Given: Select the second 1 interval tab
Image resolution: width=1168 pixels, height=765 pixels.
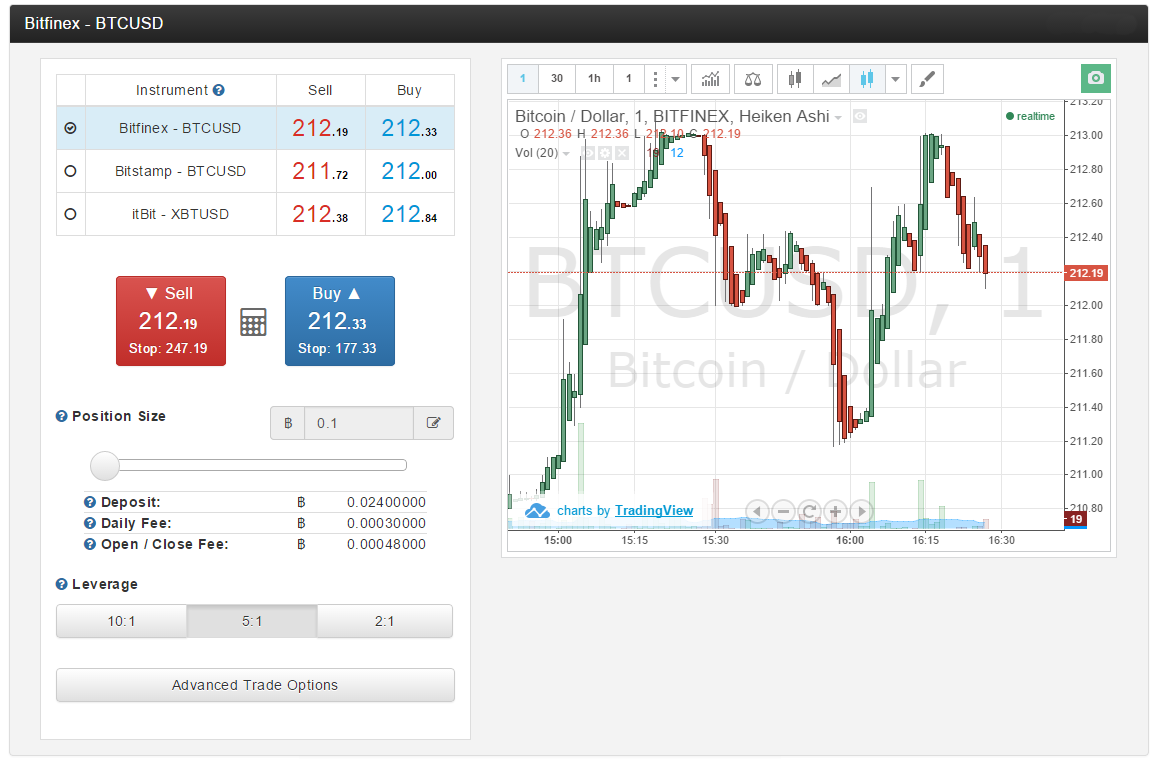Looking at the screenshot, I should [629, 79].
